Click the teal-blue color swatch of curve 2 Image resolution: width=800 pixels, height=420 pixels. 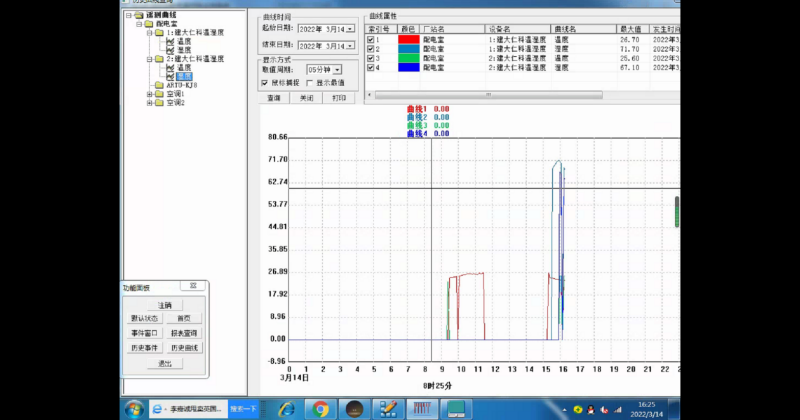click(409, 49)
